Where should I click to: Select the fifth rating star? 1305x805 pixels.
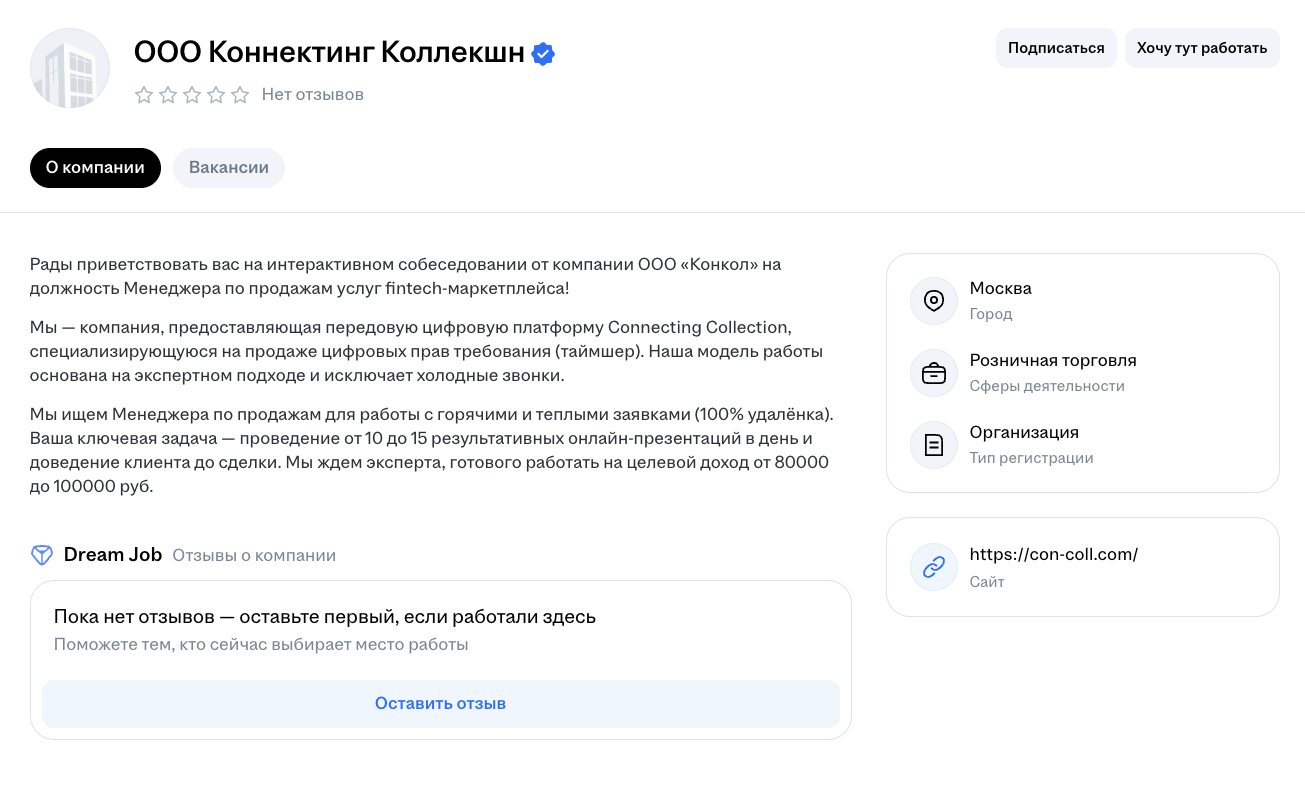point(240,95)
